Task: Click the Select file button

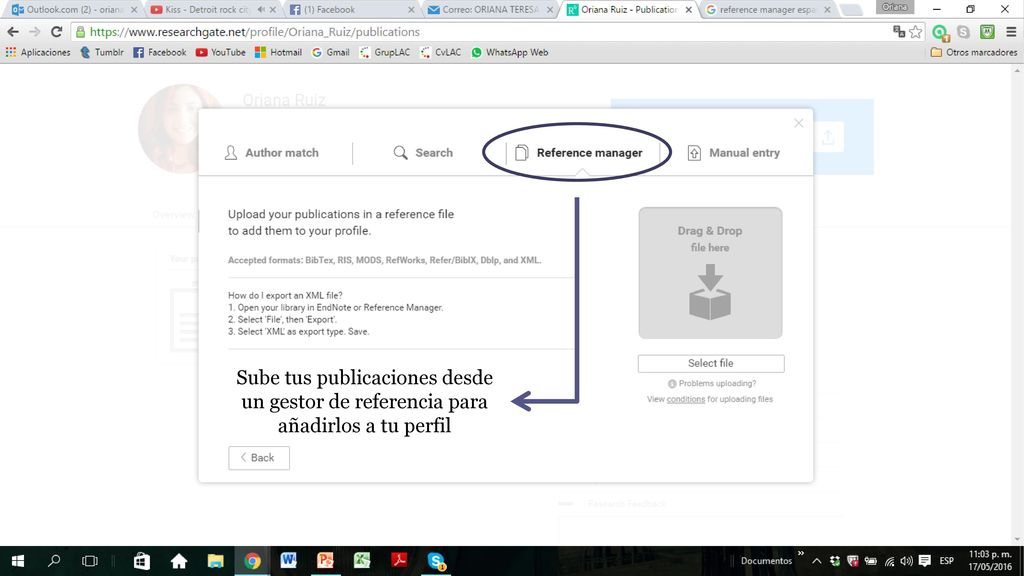Action: tap(711, 363)
